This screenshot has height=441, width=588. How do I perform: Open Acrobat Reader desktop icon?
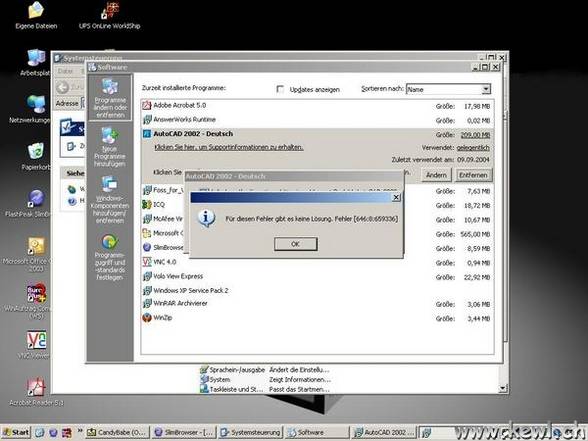point(36,392)
